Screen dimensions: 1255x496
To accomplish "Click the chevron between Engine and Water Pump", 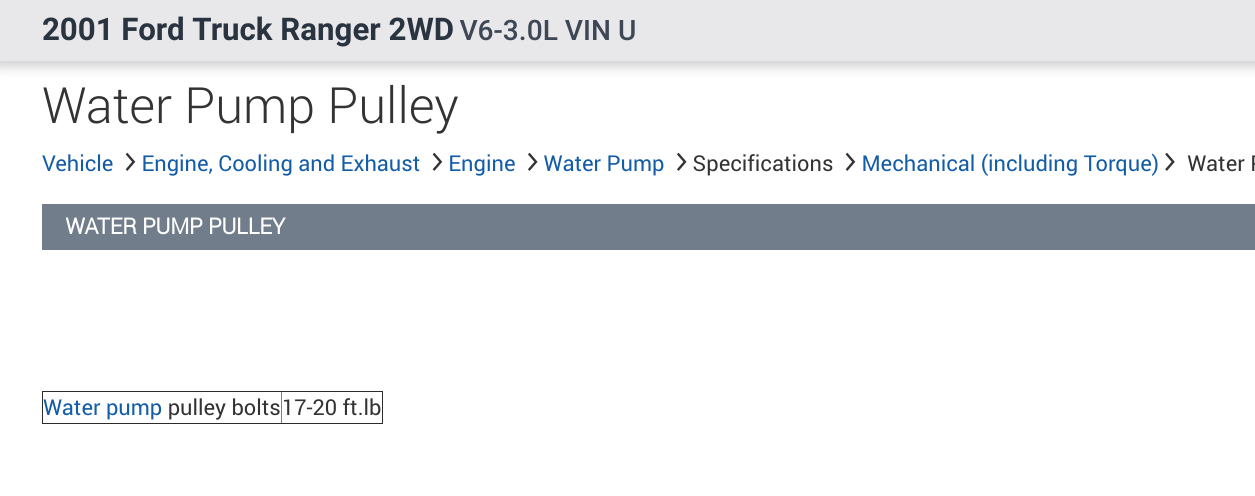I will click(531, 163).
